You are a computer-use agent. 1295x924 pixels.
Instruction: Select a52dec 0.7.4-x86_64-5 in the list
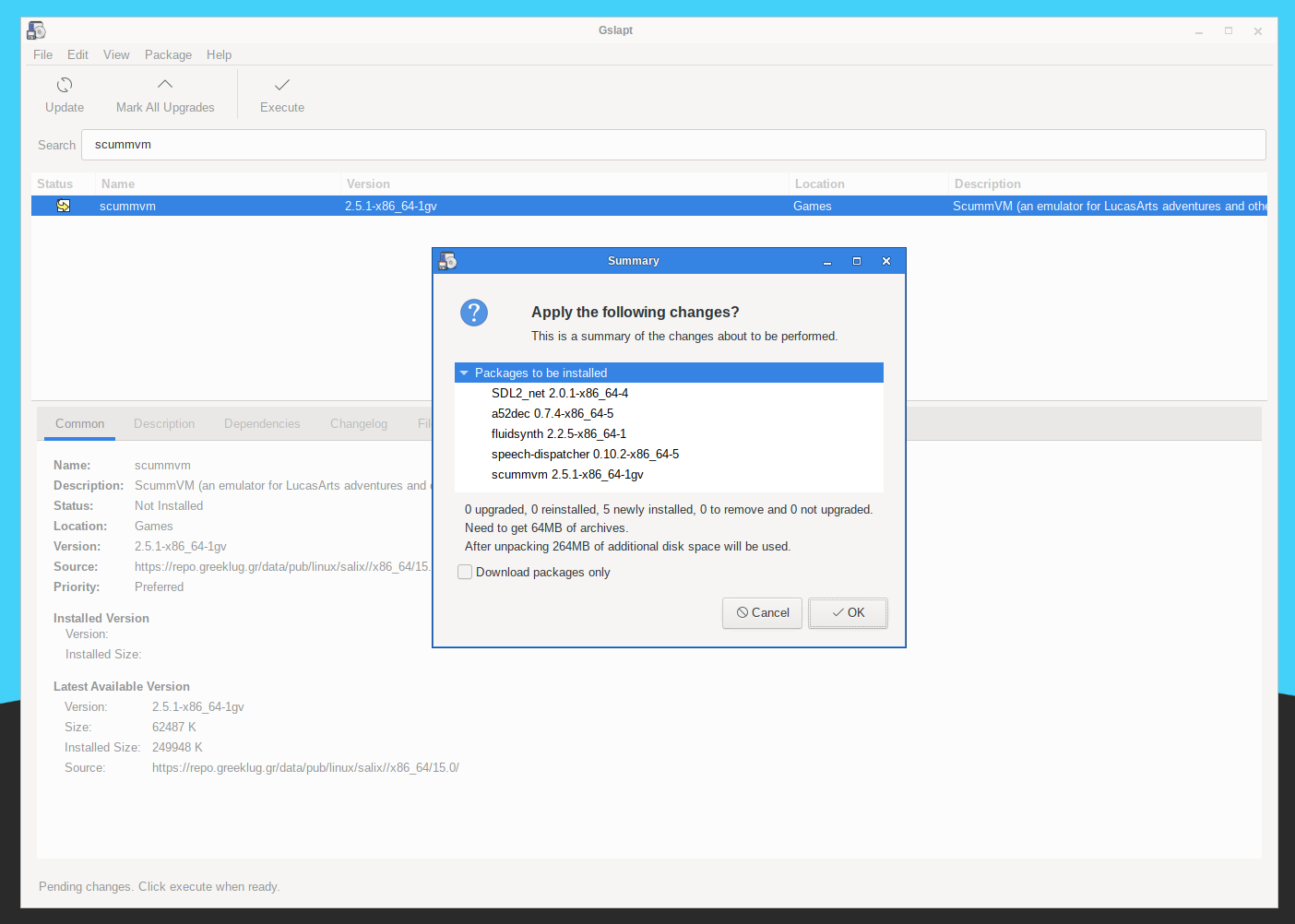tap(669, 413)
